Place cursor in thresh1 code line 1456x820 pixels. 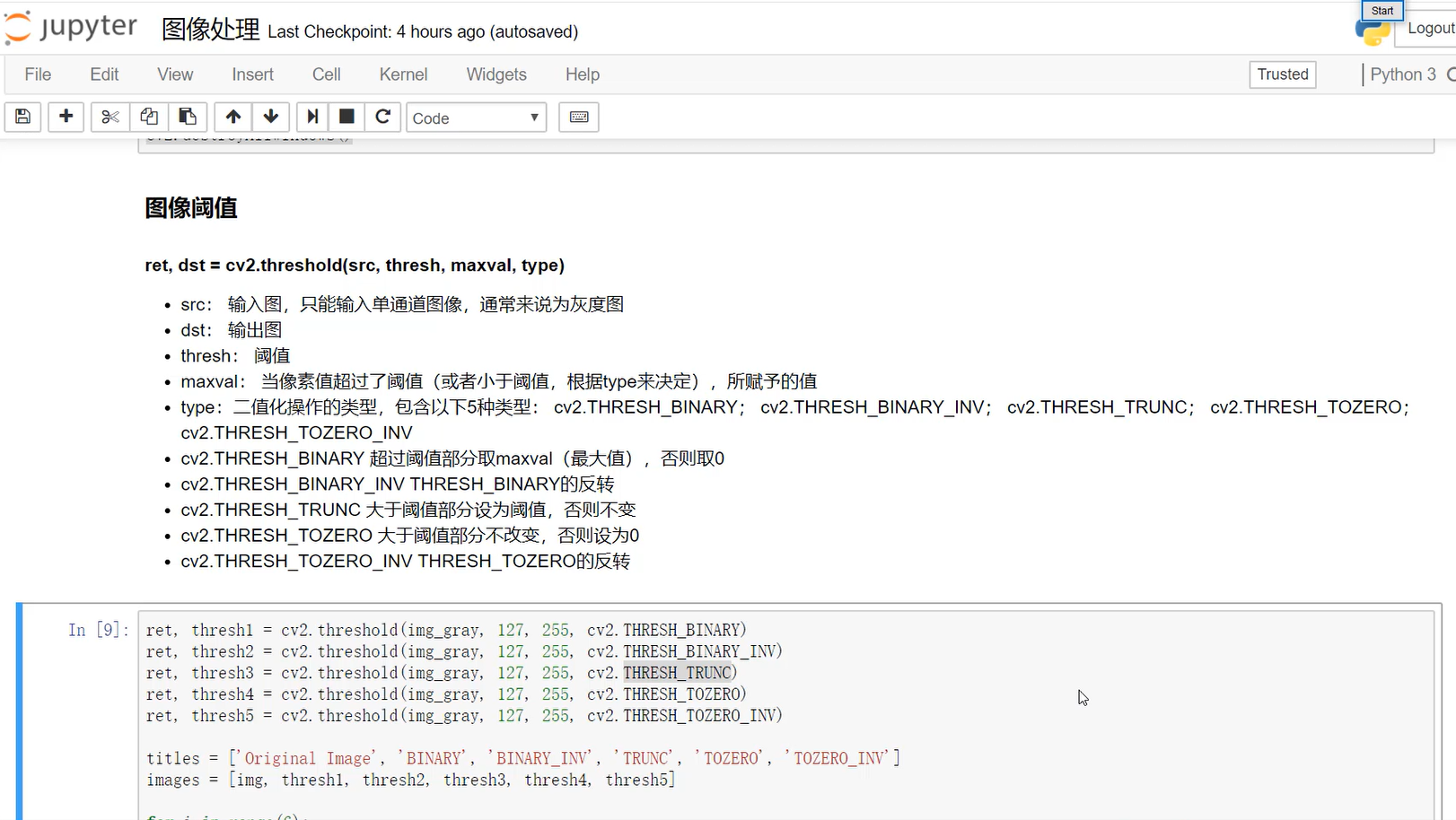[x=446, y=630]
